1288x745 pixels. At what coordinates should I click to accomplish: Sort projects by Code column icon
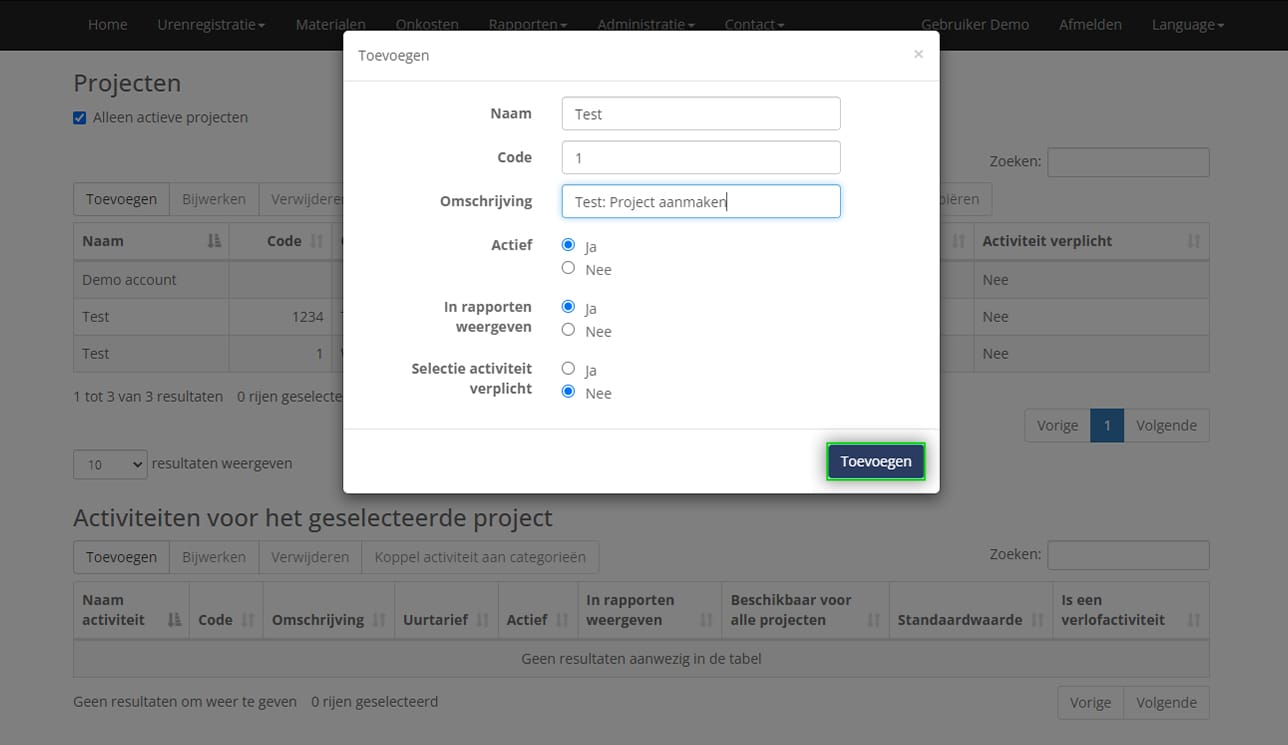[317, 241]
